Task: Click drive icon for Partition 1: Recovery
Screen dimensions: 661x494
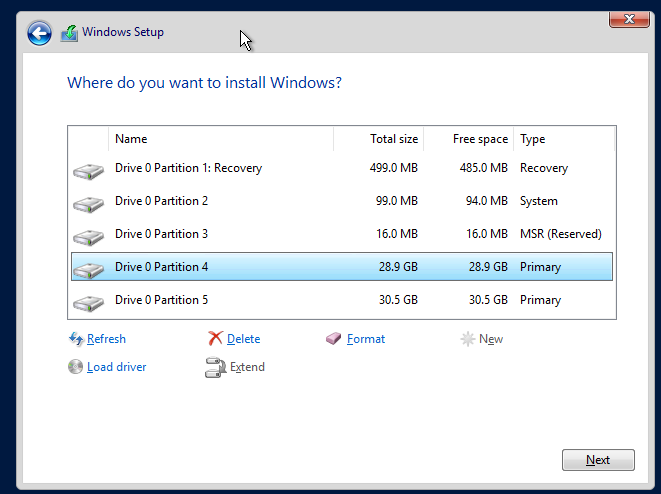Action: click(89, 171)
